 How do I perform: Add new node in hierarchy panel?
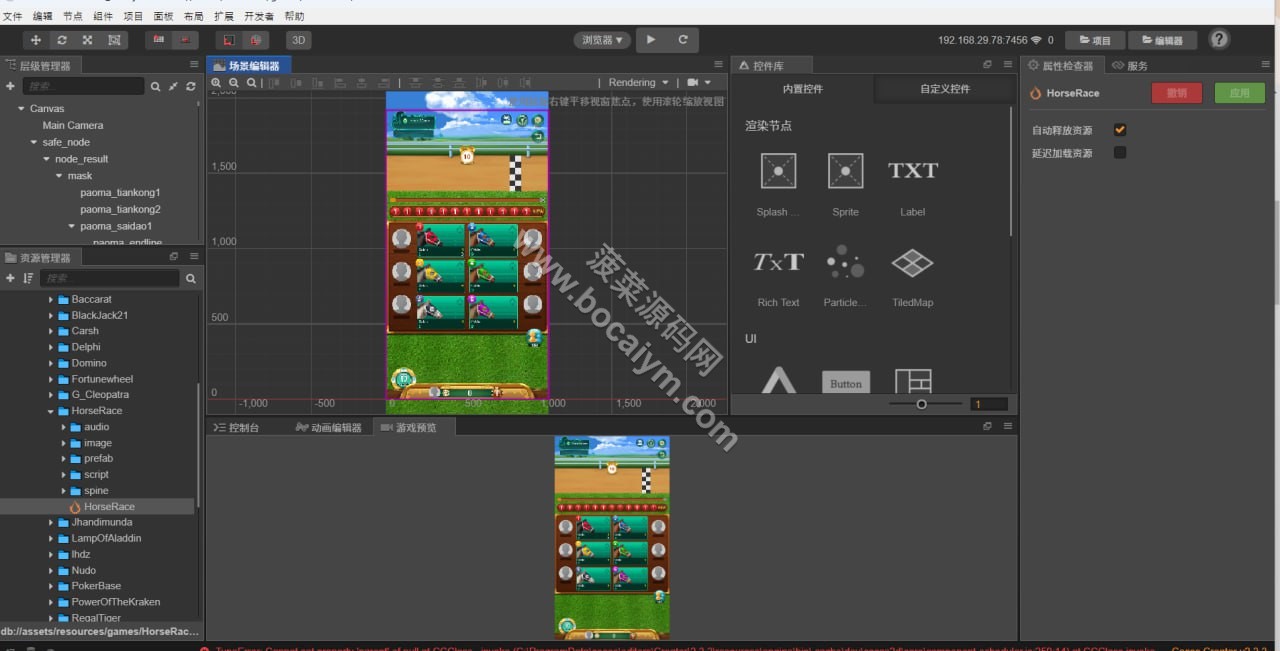pyautogui.click(x=10, y=87)
